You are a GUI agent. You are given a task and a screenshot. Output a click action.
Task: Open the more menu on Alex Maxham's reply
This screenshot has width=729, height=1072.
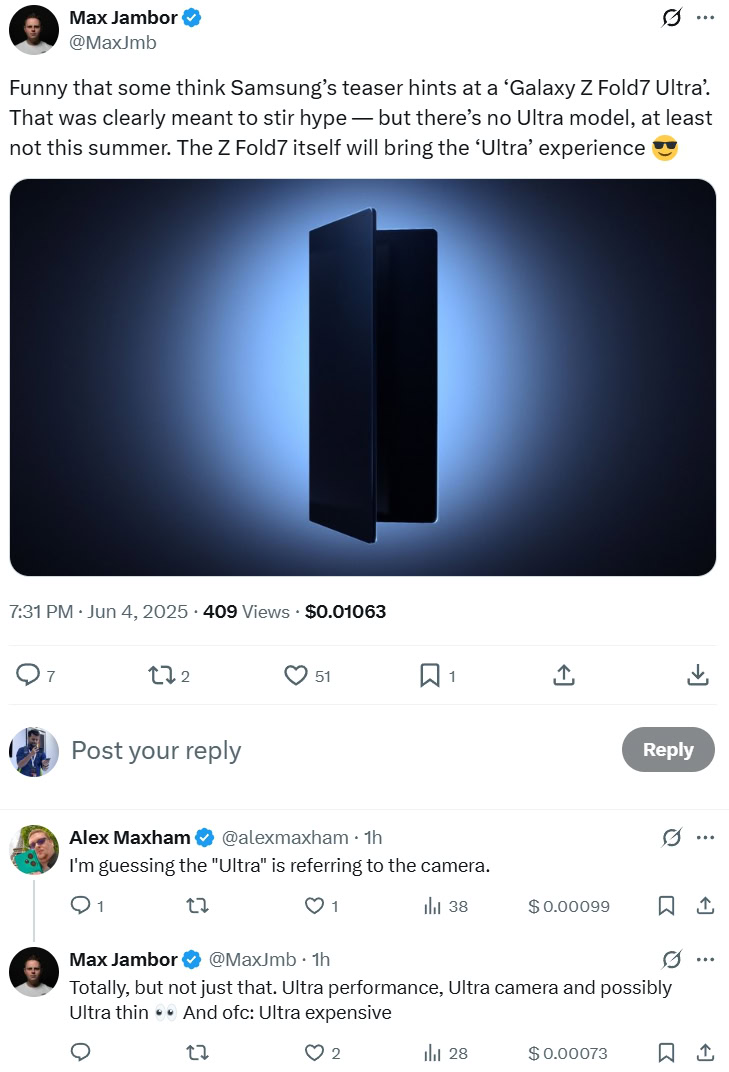[705, 837]
